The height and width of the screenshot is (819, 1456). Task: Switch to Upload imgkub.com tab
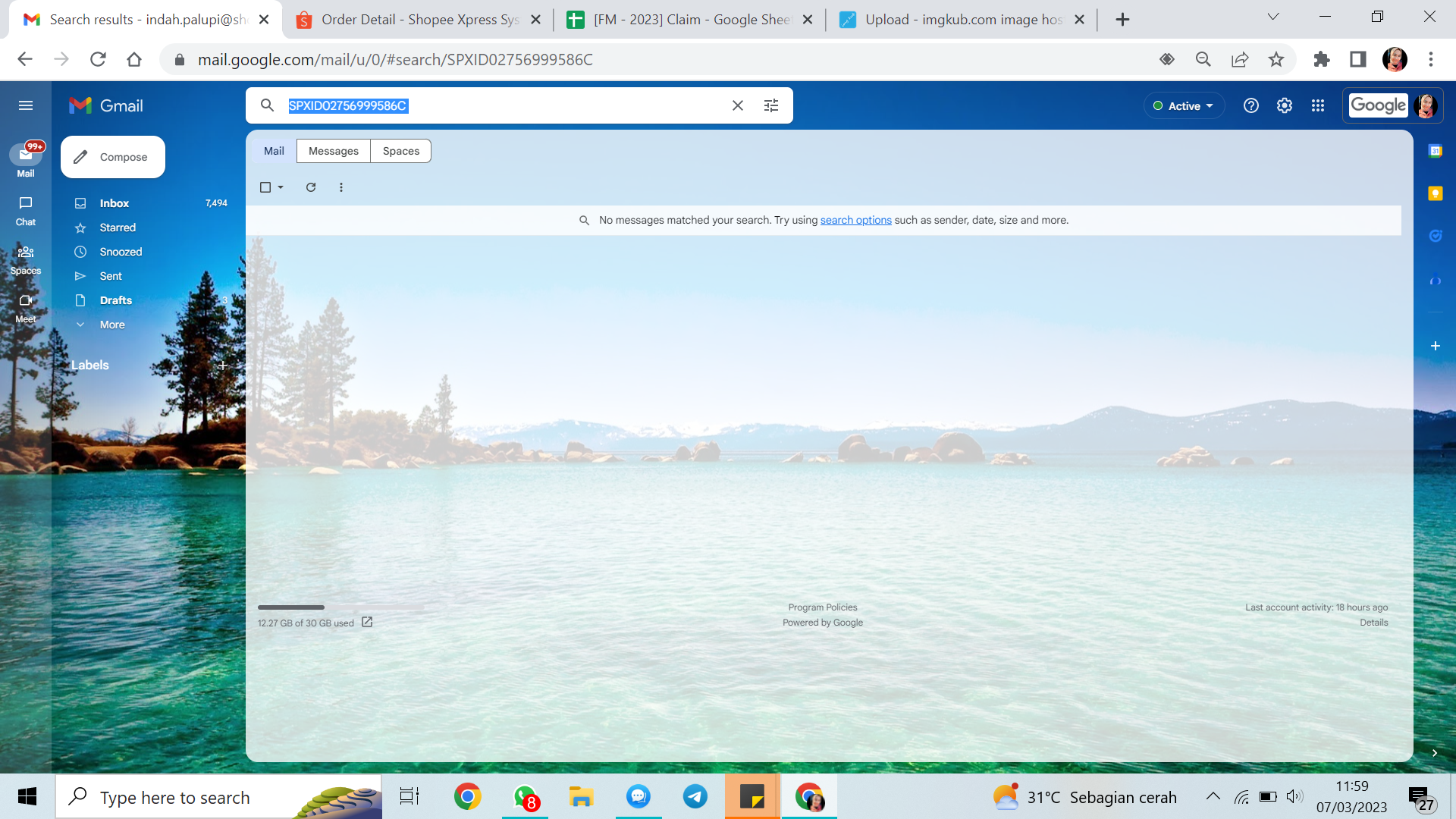tap(963, 20)
